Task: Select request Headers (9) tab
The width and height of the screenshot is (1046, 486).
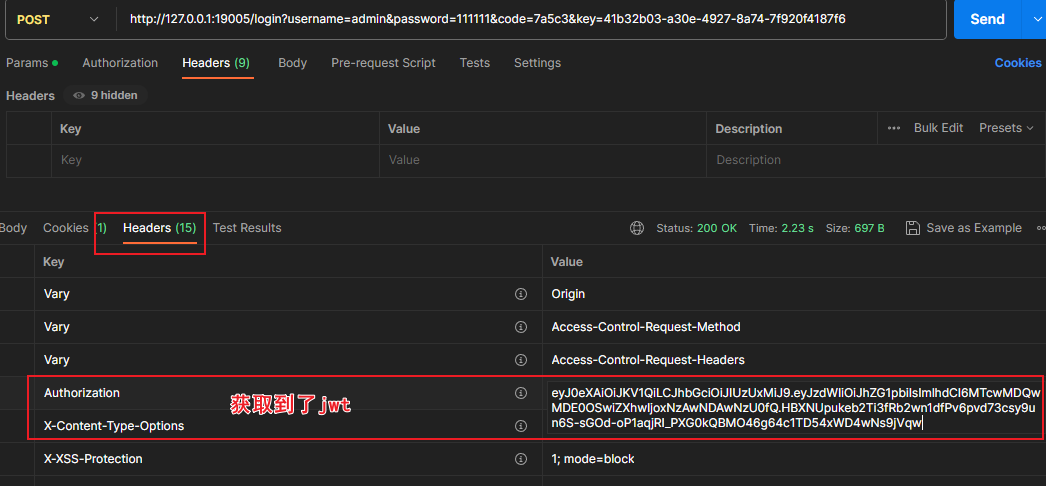Action: point(216,63)
